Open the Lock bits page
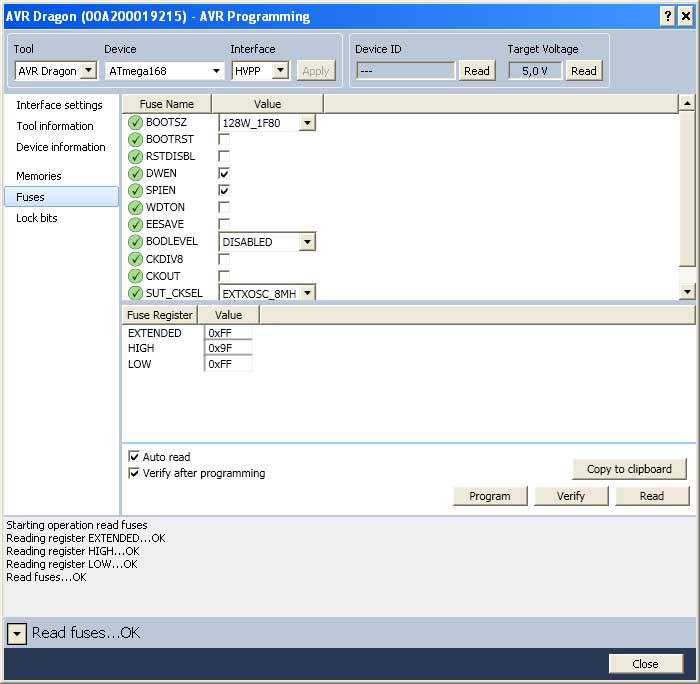Screen dimensions: 700x684 37,218
